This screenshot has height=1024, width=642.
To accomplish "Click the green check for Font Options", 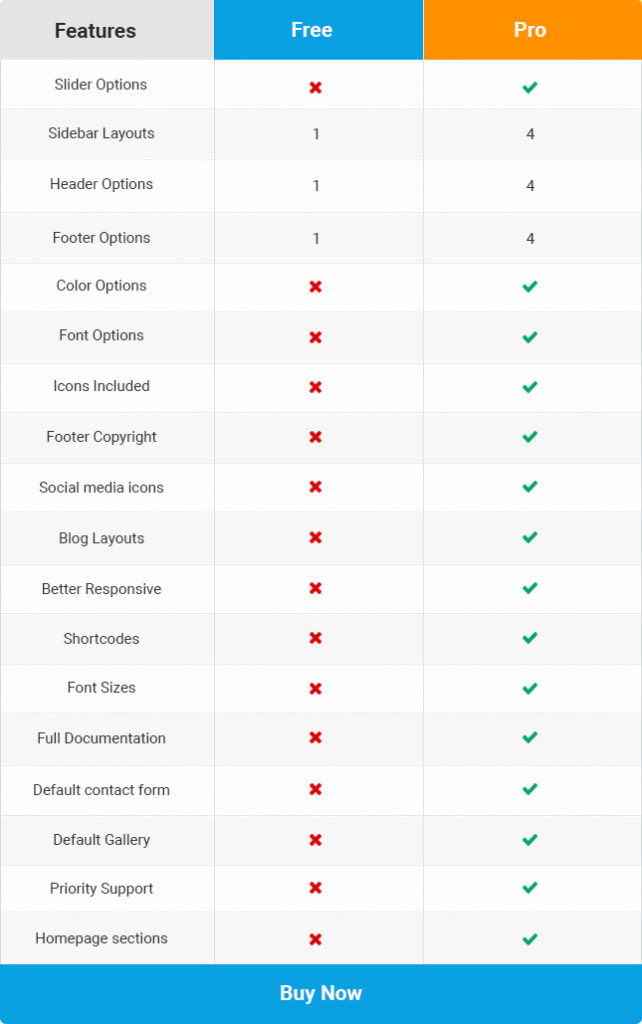I will click(x=530, y=337).
